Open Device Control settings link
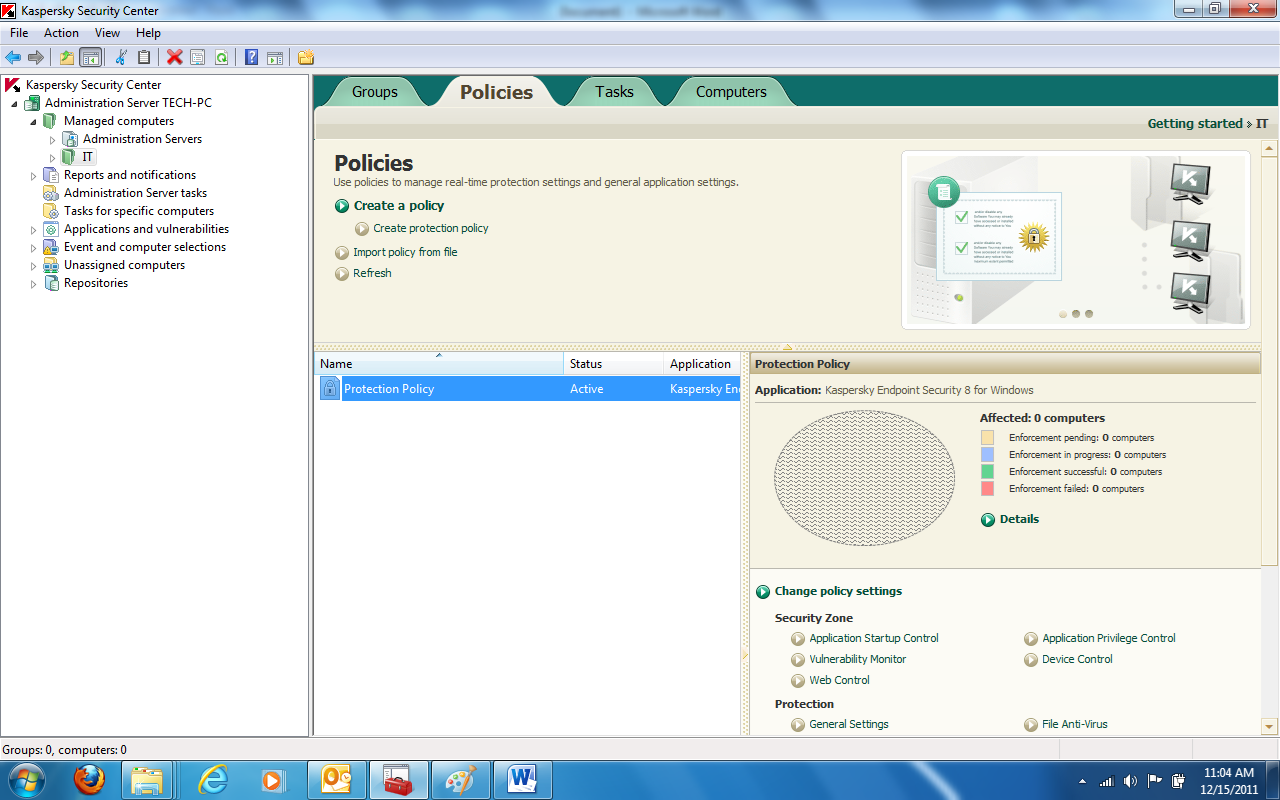The image size is (1280, 800). click(x=1077, y=659)
